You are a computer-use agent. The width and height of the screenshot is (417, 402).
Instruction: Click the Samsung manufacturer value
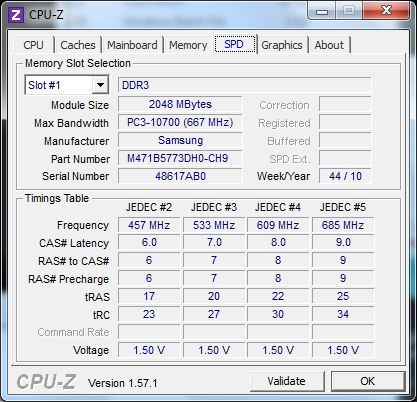(x=180, y=140)
